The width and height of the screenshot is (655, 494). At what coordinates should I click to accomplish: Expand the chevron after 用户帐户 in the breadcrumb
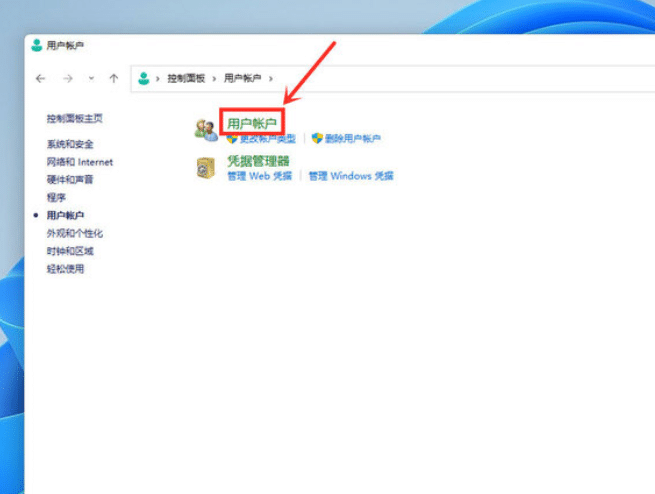click(271, 79)
